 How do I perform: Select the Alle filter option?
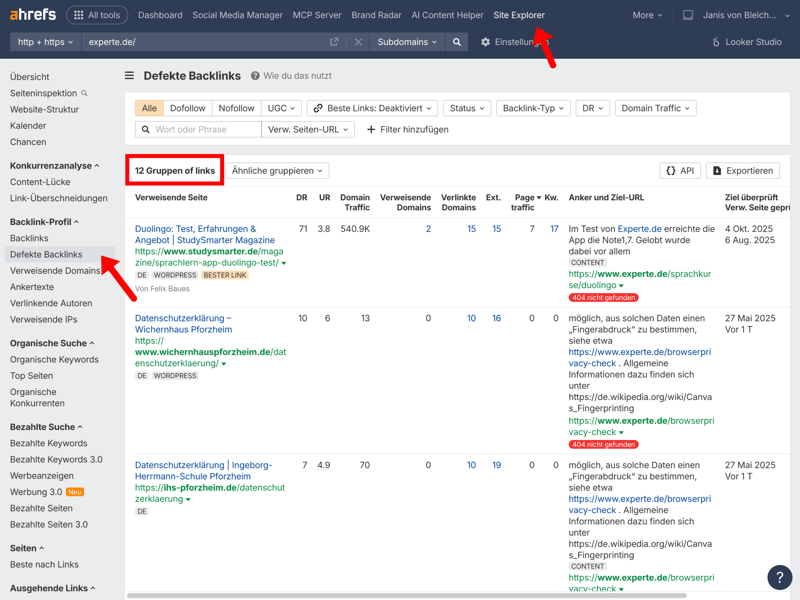point(149,108)
